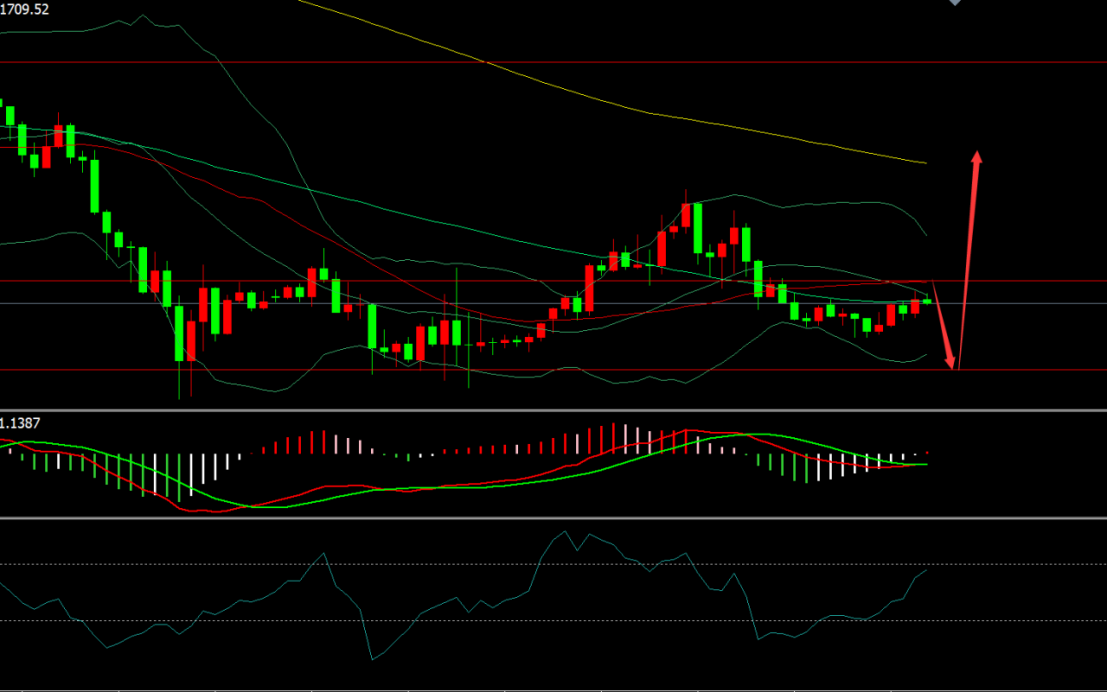This screenshot has width=1107, height=693.
Task: Select the gray horizontal current price line
Action: pos(554,303)
